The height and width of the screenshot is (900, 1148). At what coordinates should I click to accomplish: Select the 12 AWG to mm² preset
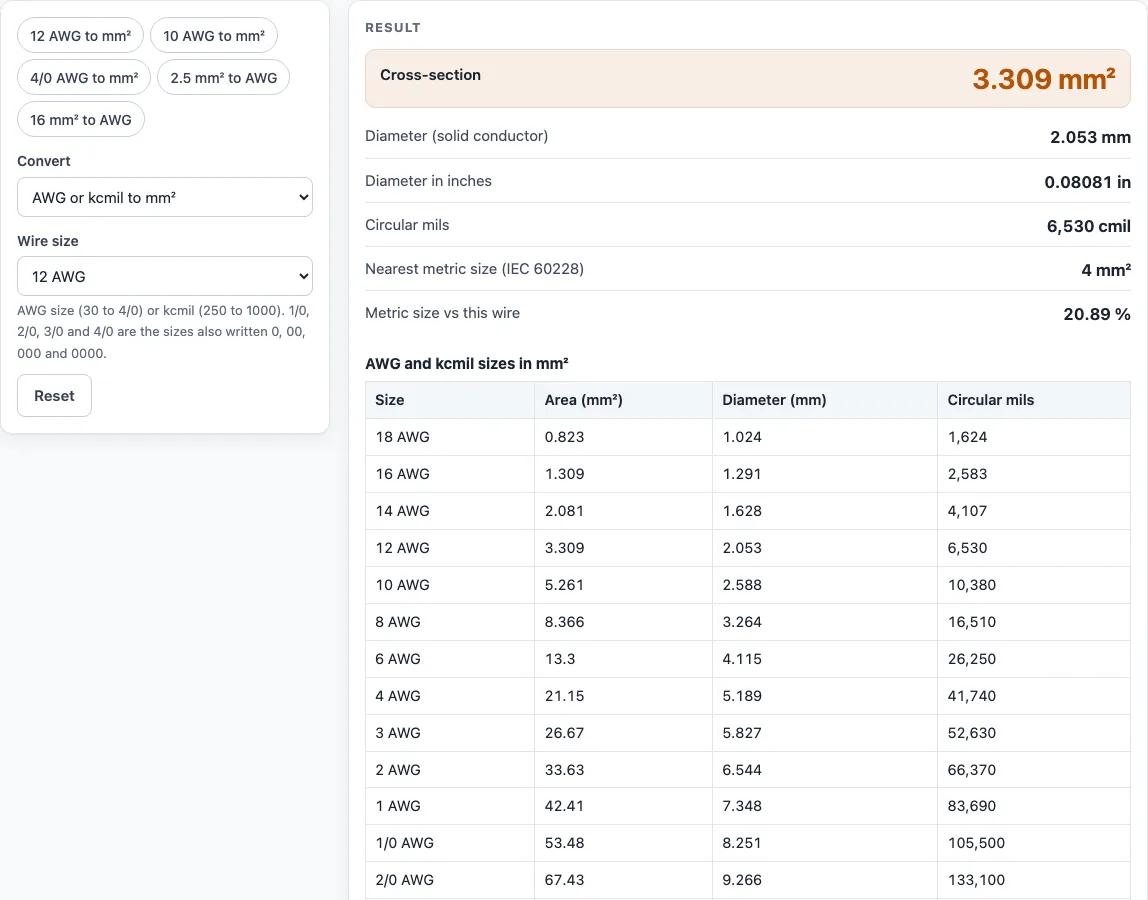(81, 35)
